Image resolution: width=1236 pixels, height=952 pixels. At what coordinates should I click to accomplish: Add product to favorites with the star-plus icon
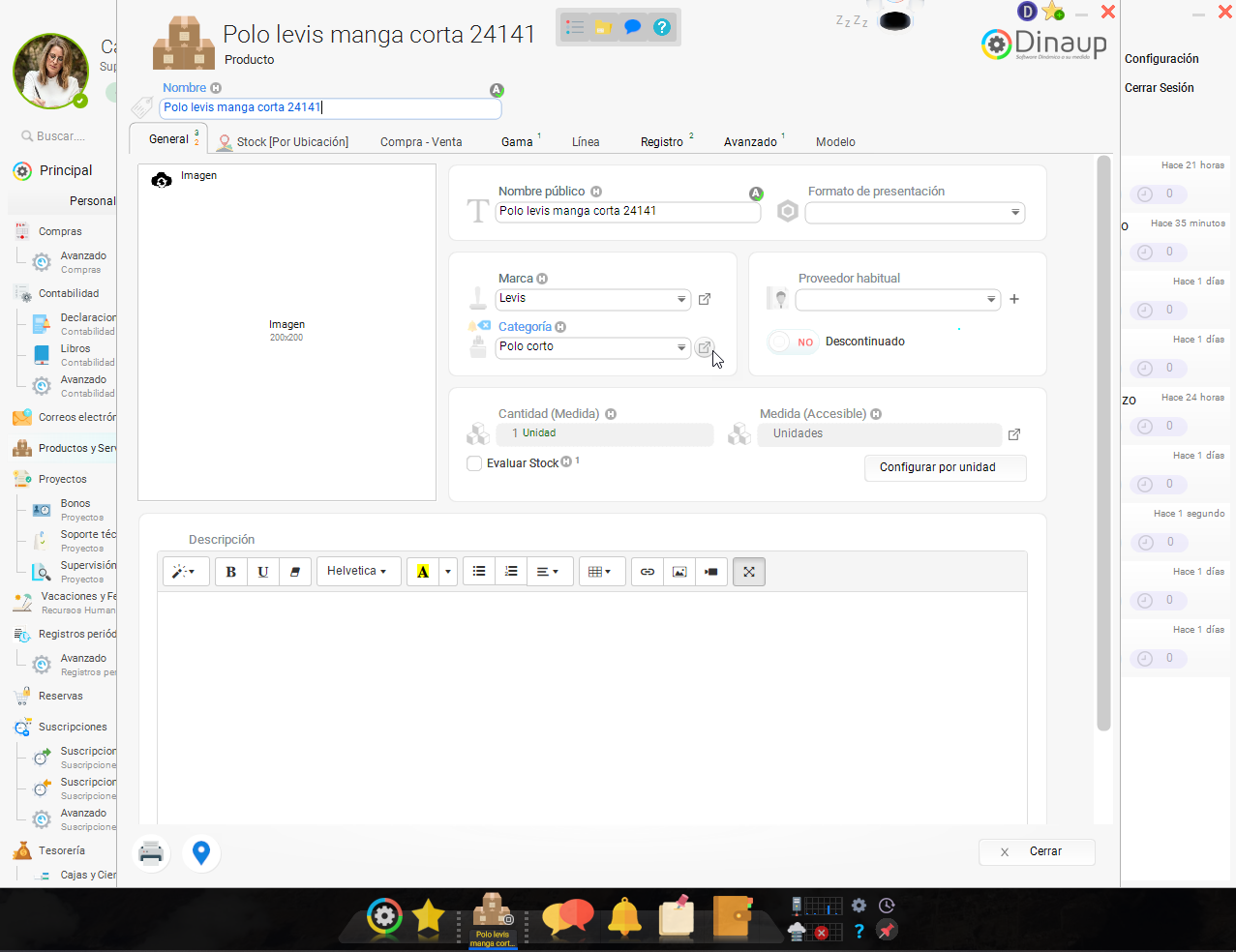click(x=1054, y=12)
